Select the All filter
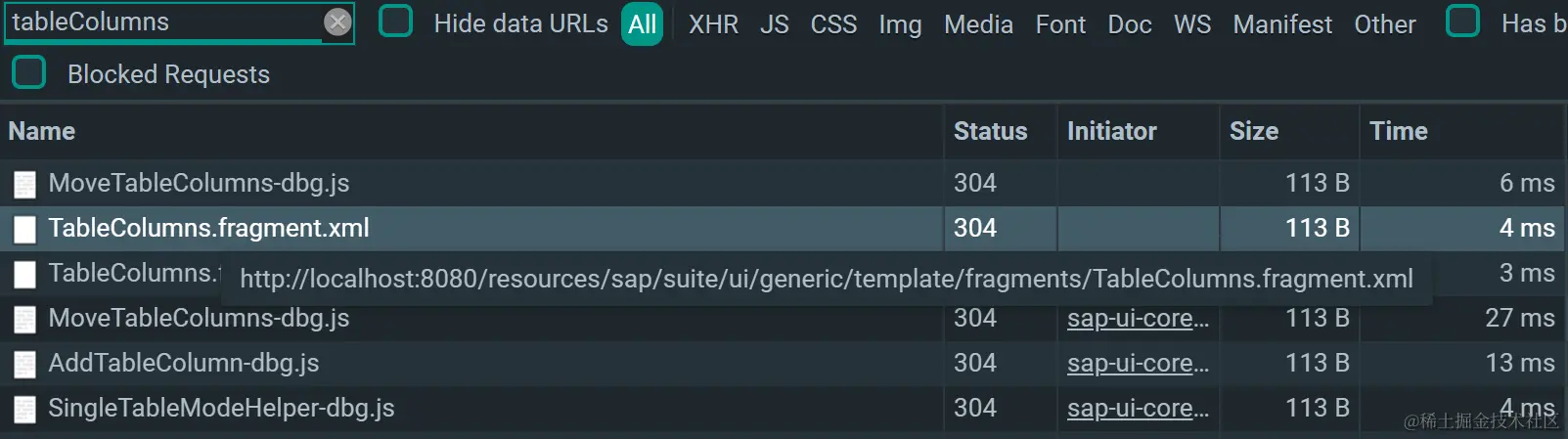 (642, 24)
